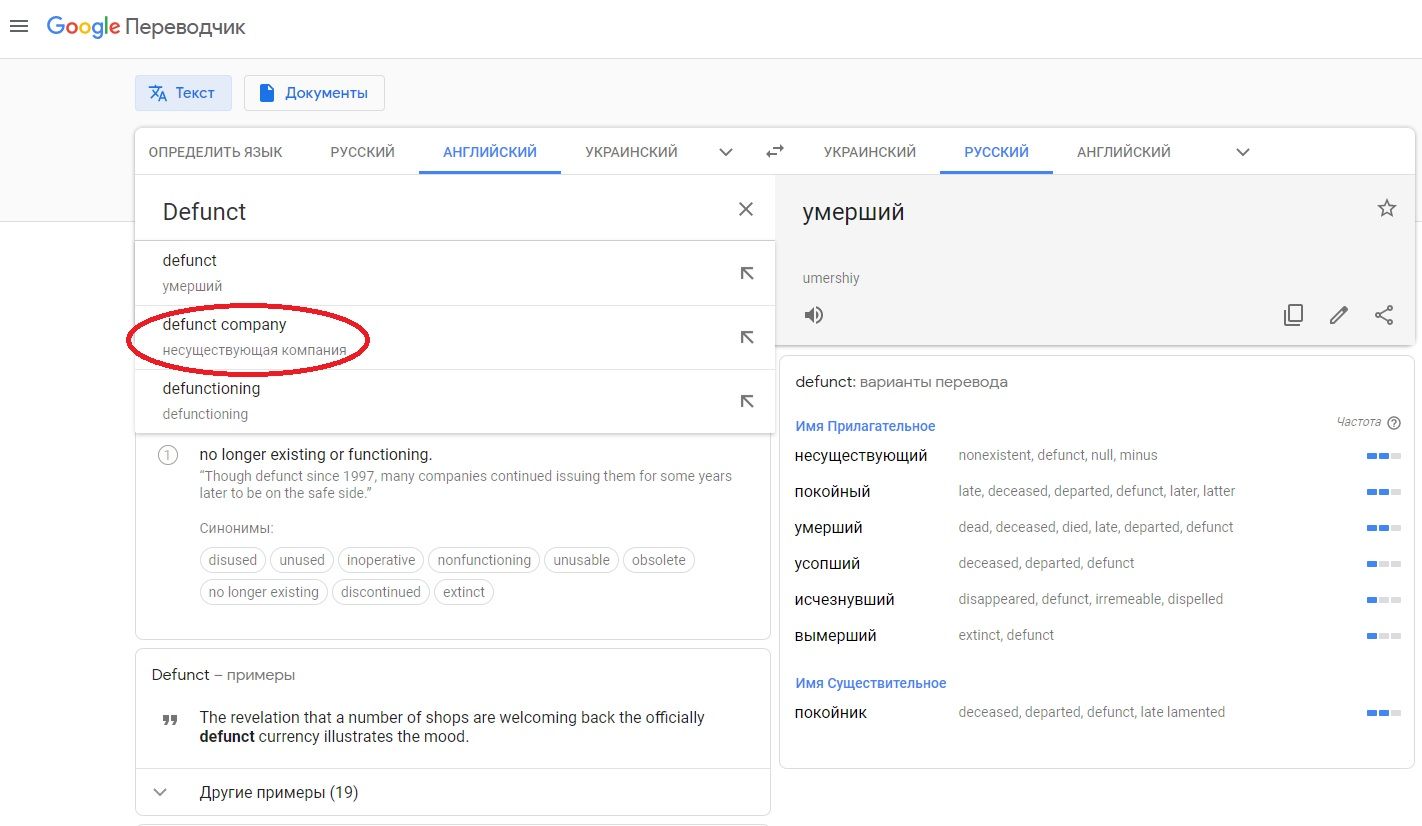Image resolution: width=1422 pixels, height=826 pixels.
Task: Swap source and target languages
Action: tap(775, 152)
